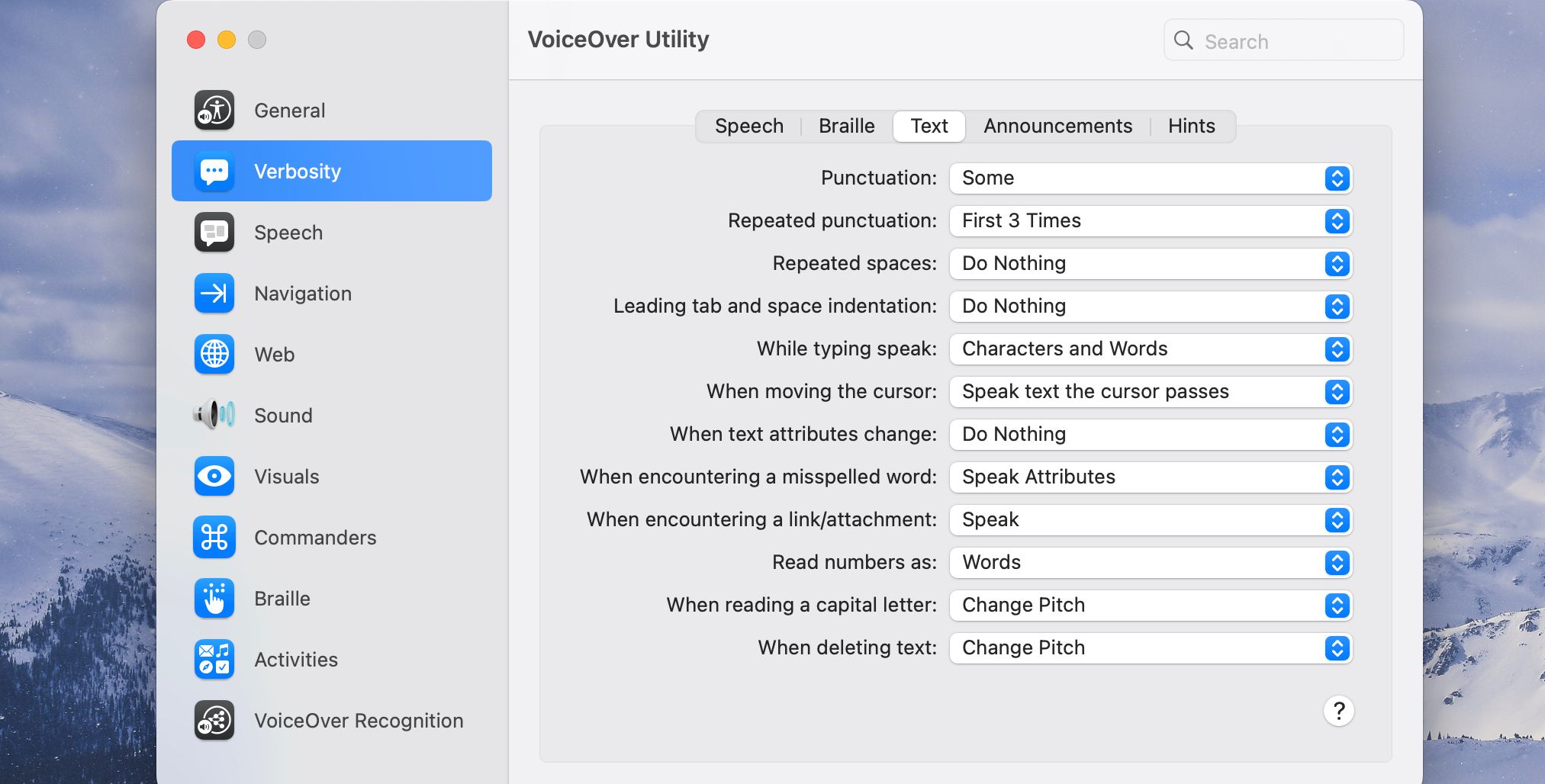This screenshot has width=1545, height=784.
Task: Open the Activities icon in sidebar
Action: (214, 660)
